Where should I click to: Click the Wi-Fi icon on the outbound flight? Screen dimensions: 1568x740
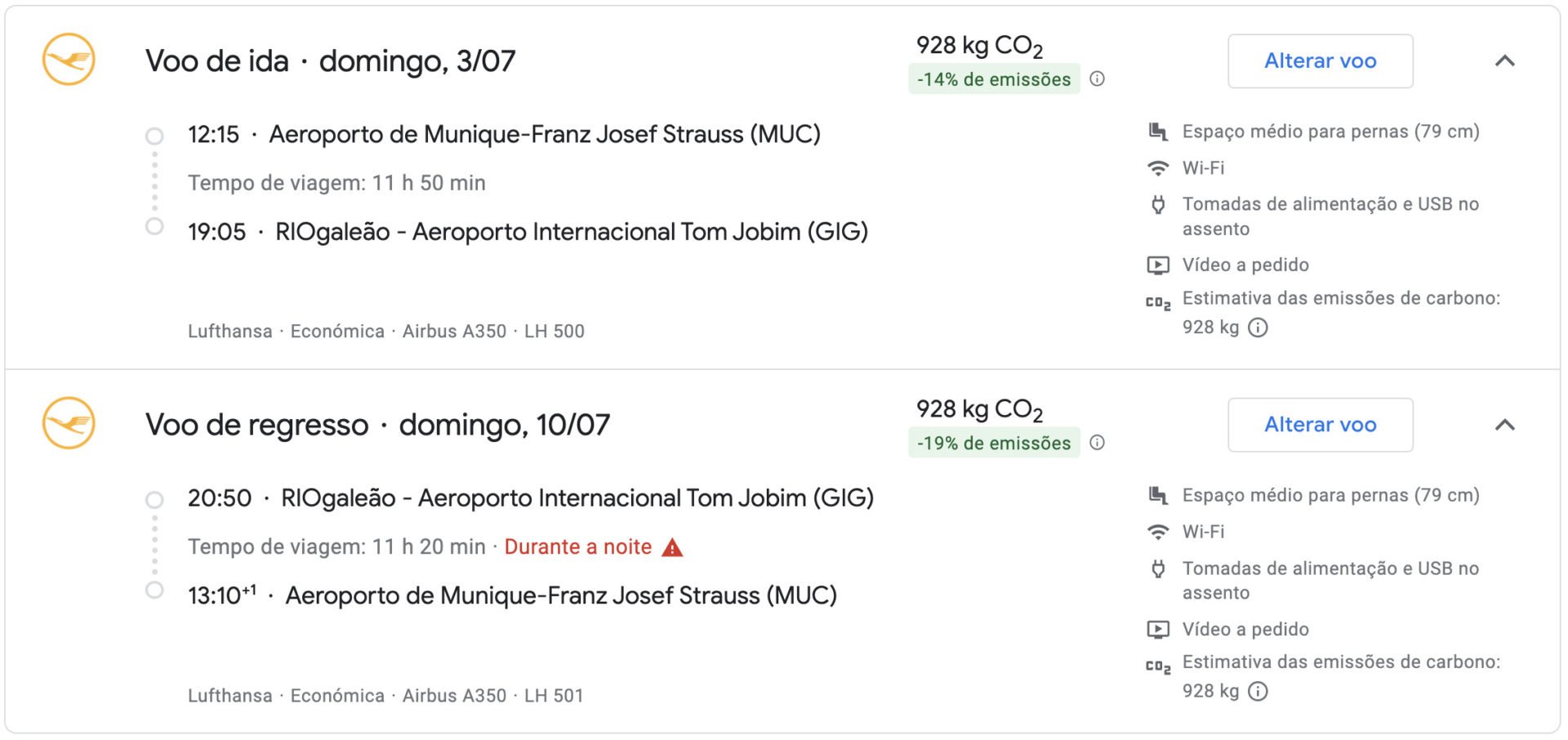[x=1158, y=168]
